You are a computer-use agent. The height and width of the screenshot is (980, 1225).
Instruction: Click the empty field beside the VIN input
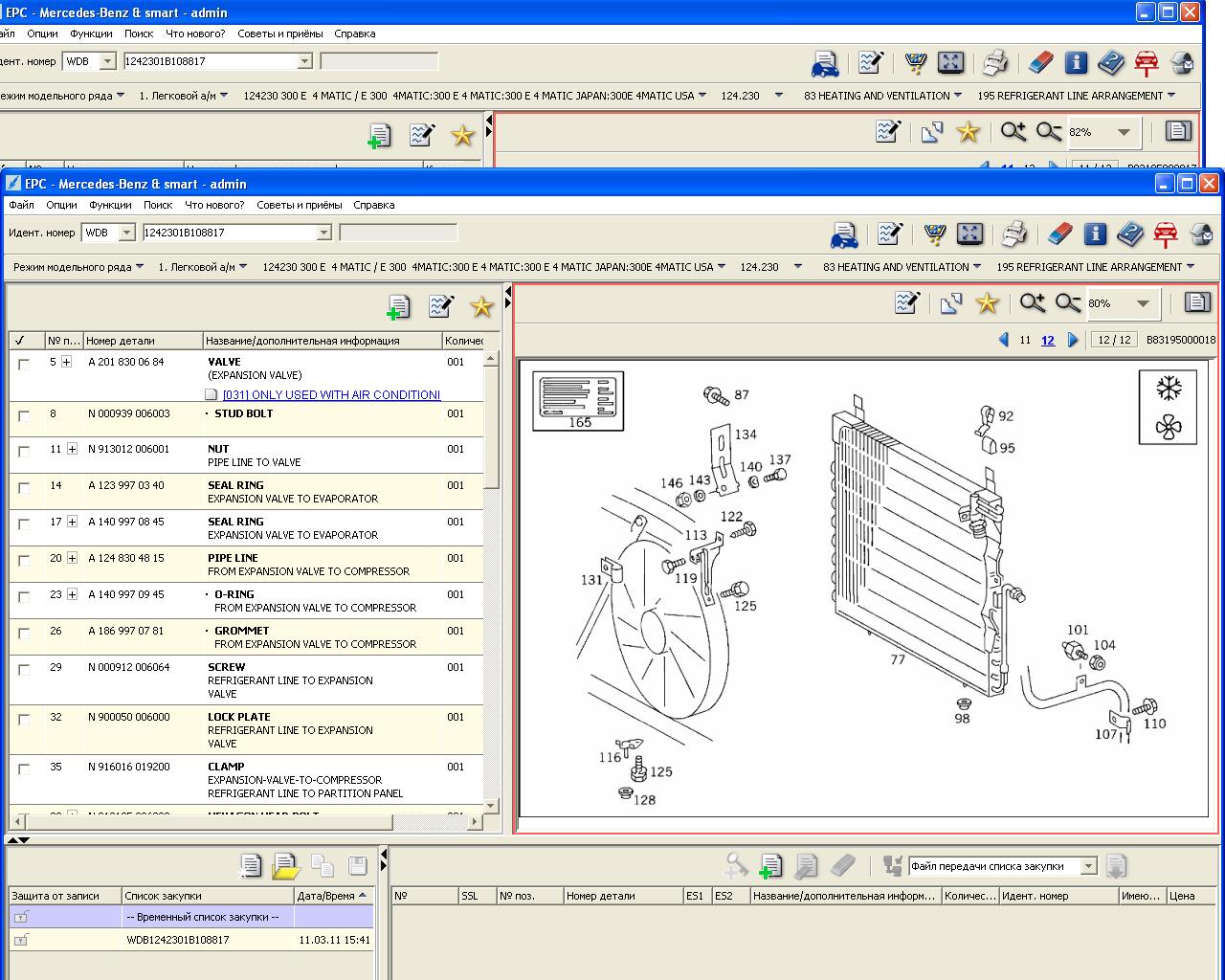click(398, 233)
